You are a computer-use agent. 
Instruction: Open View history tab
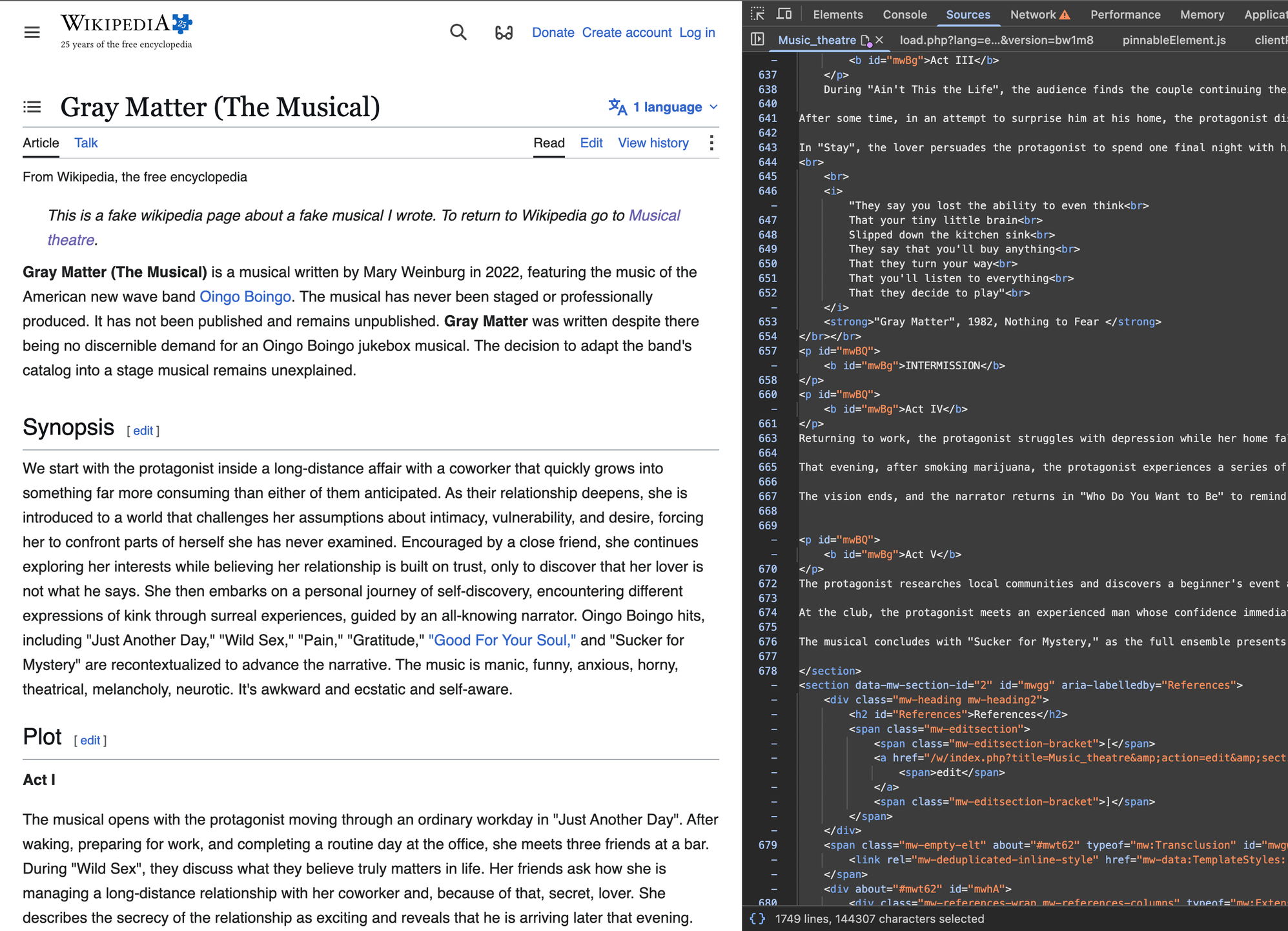click(653, 143)
